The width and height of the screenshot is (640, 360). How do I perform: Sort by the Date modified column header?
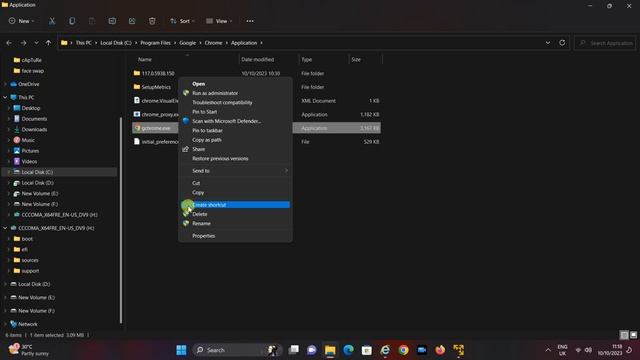tap(258, 60)
